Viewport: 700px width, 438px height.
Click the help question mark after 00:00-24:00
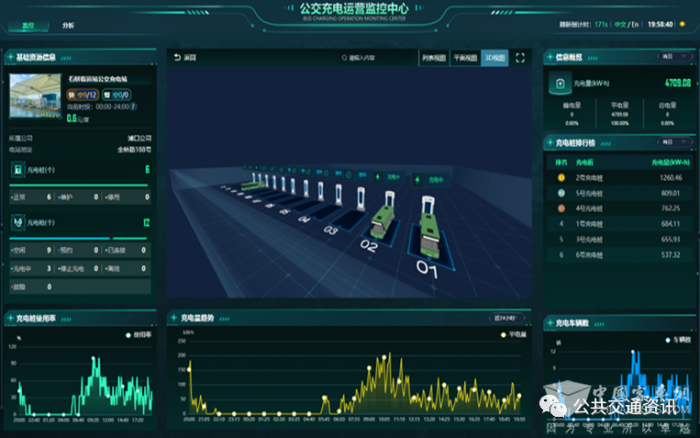tap(135, 106)
